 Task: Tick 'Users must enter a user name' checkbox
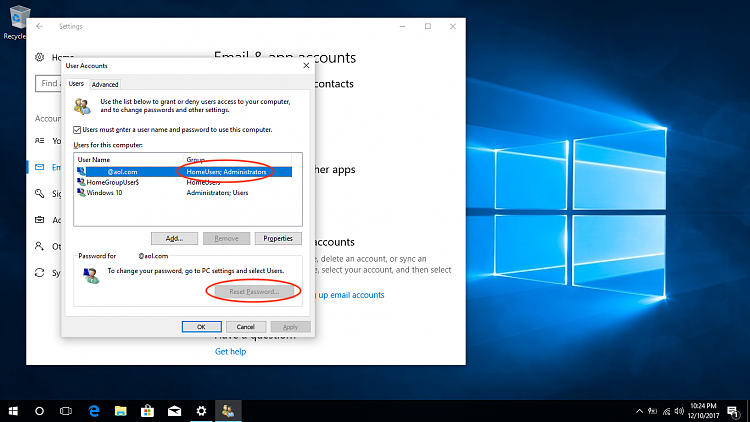pyautogui.click(x=77, y=130)
